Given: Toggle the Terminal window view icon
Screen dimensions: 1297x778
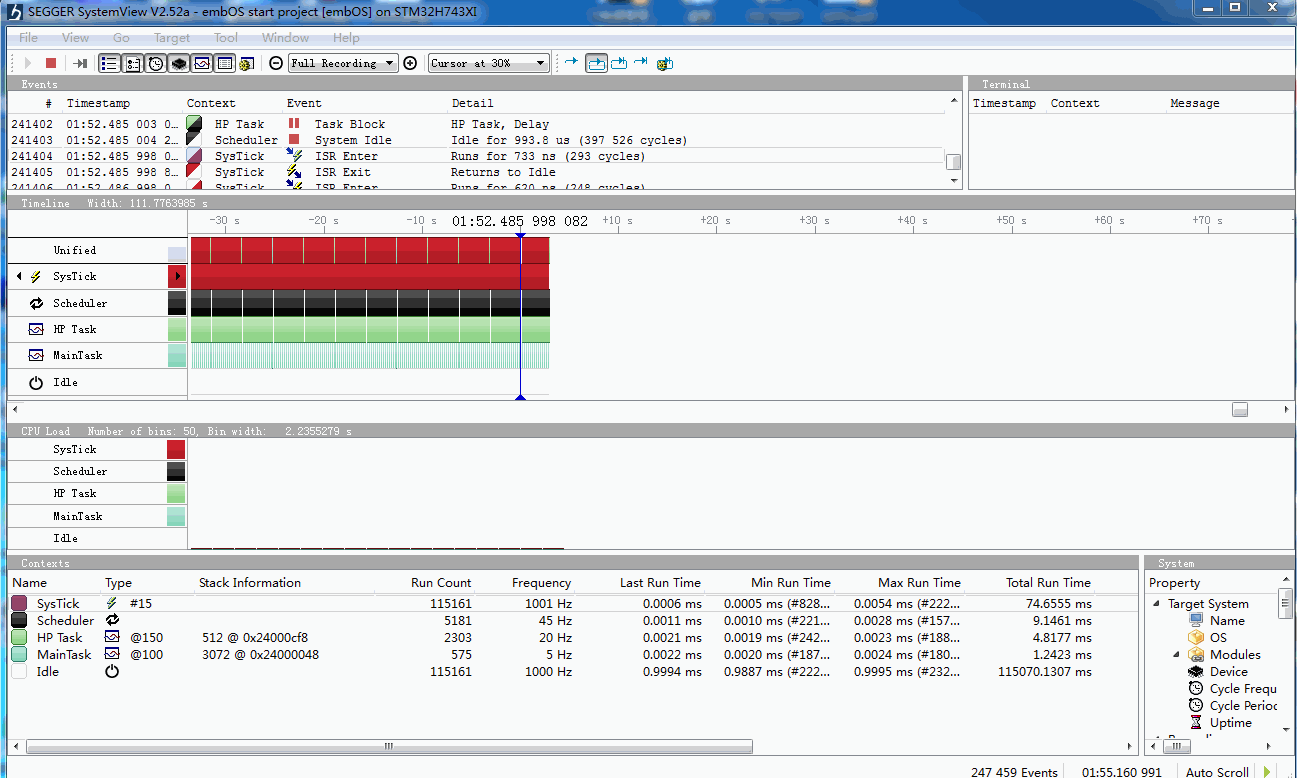Looking at the screenshot, I should tap(225, 63).
